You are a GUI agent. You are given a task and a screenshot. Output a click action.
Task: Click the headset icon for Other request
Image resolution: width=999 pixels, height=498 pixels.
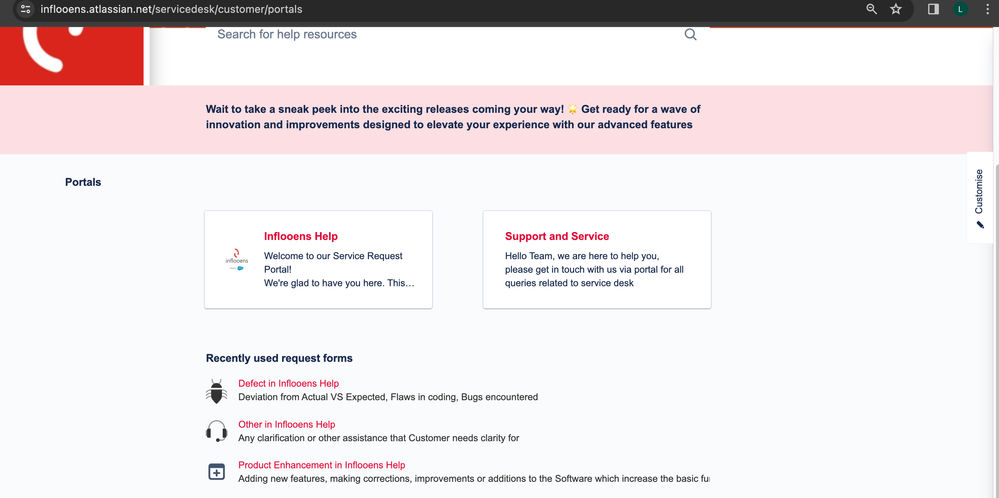click(x=217, y=431)
